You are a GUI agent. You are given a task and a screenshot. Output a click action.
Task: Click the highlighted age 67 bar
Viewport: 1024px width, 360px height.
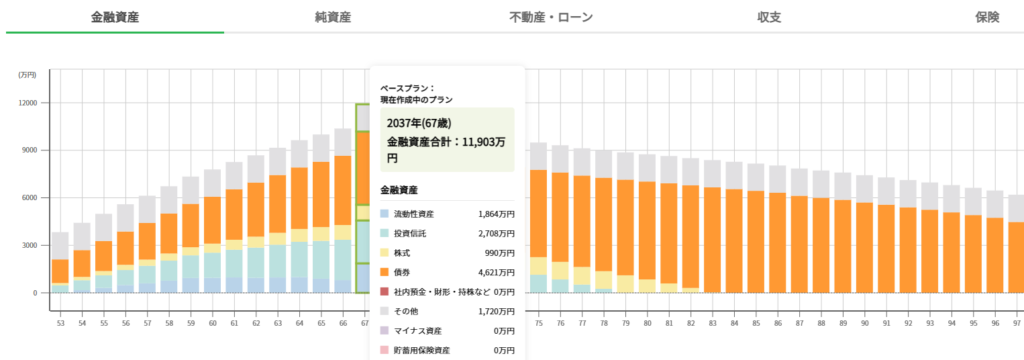click(363, 199)
